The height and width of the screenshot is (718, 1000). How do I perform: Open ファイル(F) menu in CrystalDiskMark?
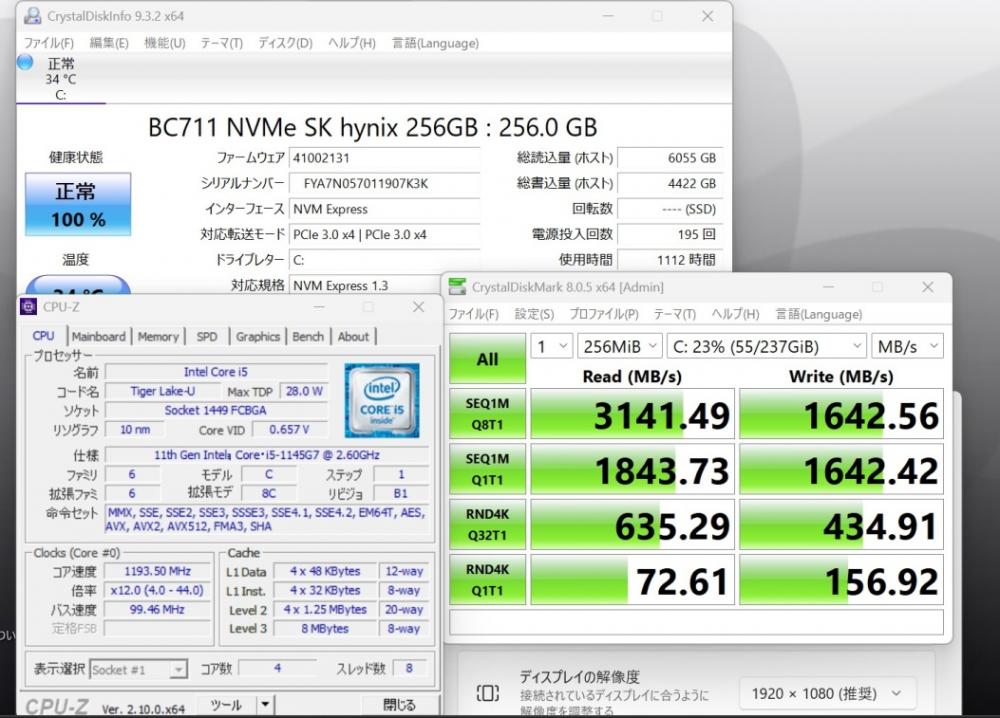point(473,314)
